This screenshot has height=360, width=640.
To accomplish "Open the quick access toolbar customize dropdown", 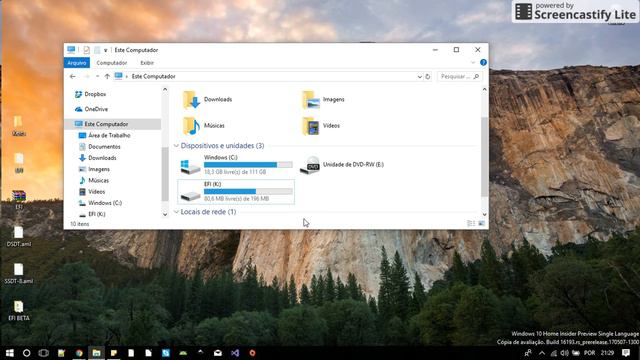I will point(105,50).
